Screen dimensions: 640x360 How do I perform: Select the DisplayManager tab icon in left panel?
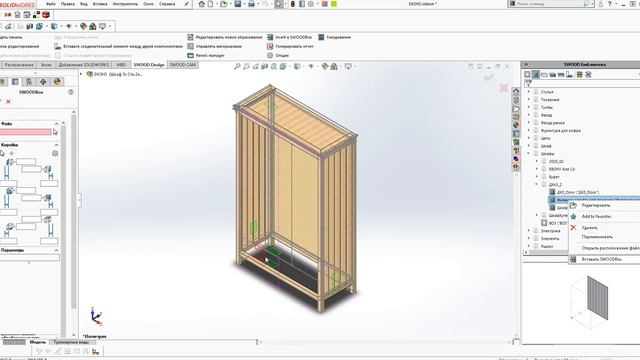(57, 82)
